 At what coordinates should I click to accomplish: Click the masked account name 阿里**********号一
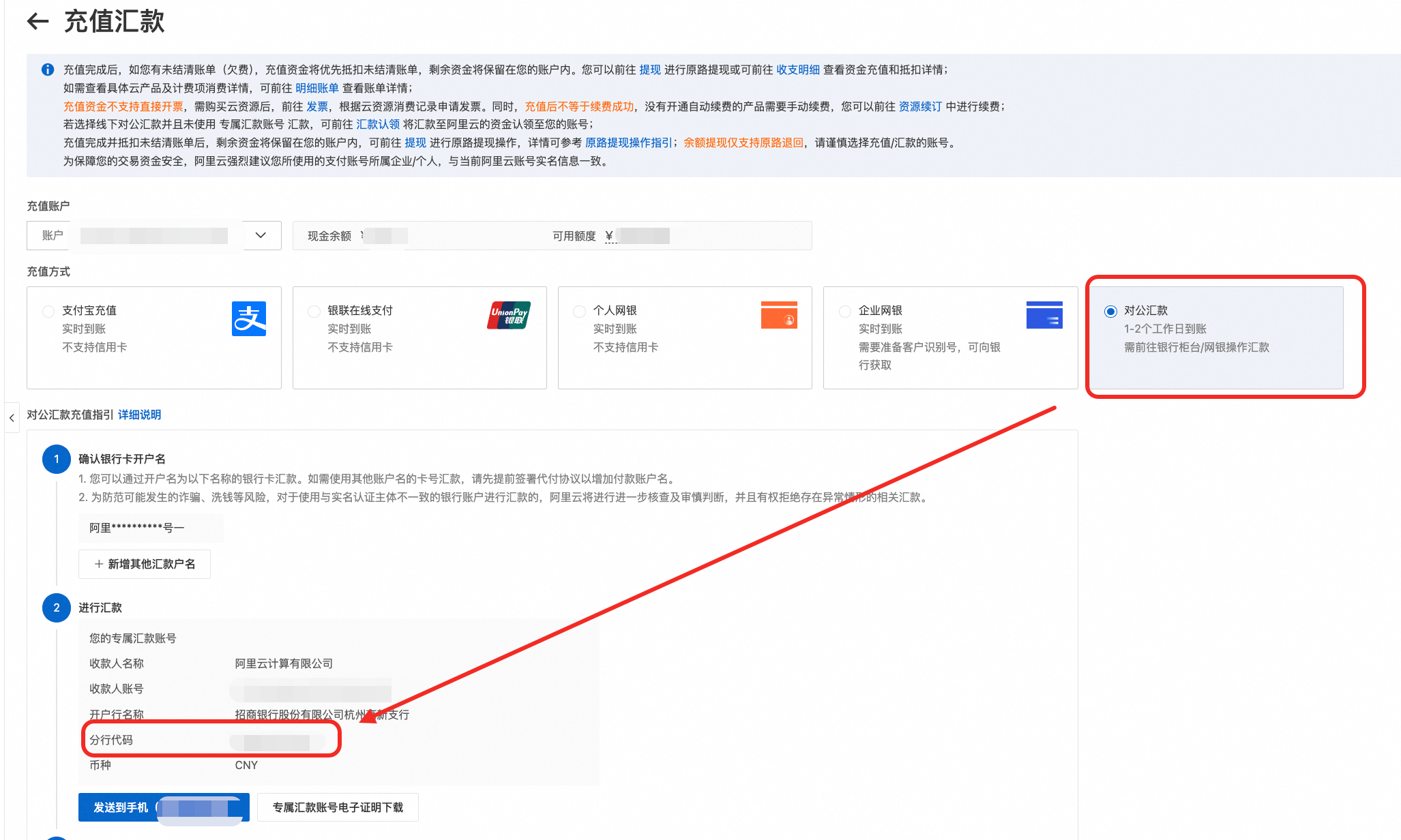(137, 528)
